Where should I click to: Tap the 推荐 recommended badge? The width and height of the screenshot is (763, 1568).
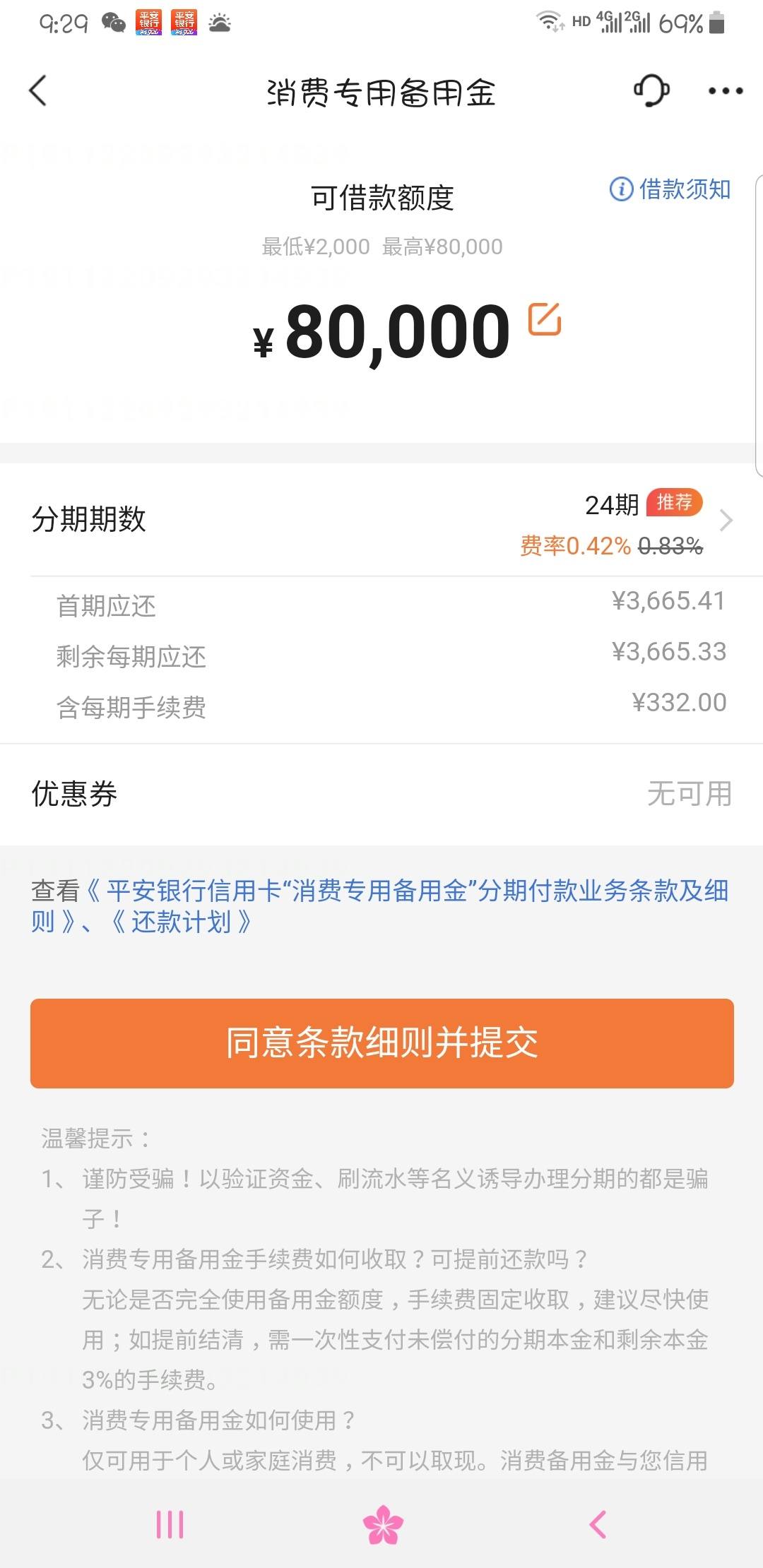675,502
